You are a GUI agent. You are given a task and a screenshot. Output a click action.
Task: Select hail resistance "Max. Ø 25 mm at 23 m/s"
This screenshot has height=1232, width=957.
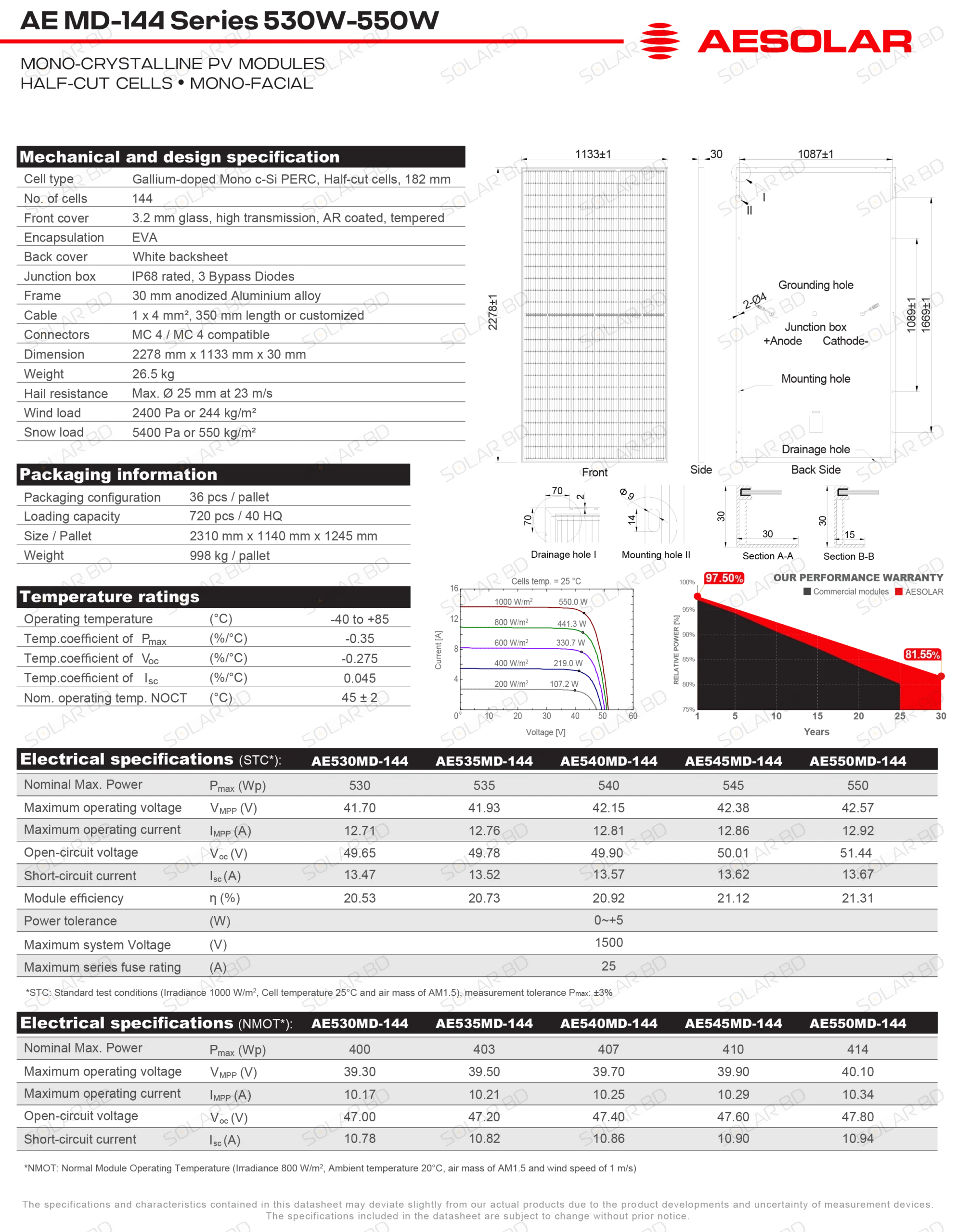click(x=202, y=393)
